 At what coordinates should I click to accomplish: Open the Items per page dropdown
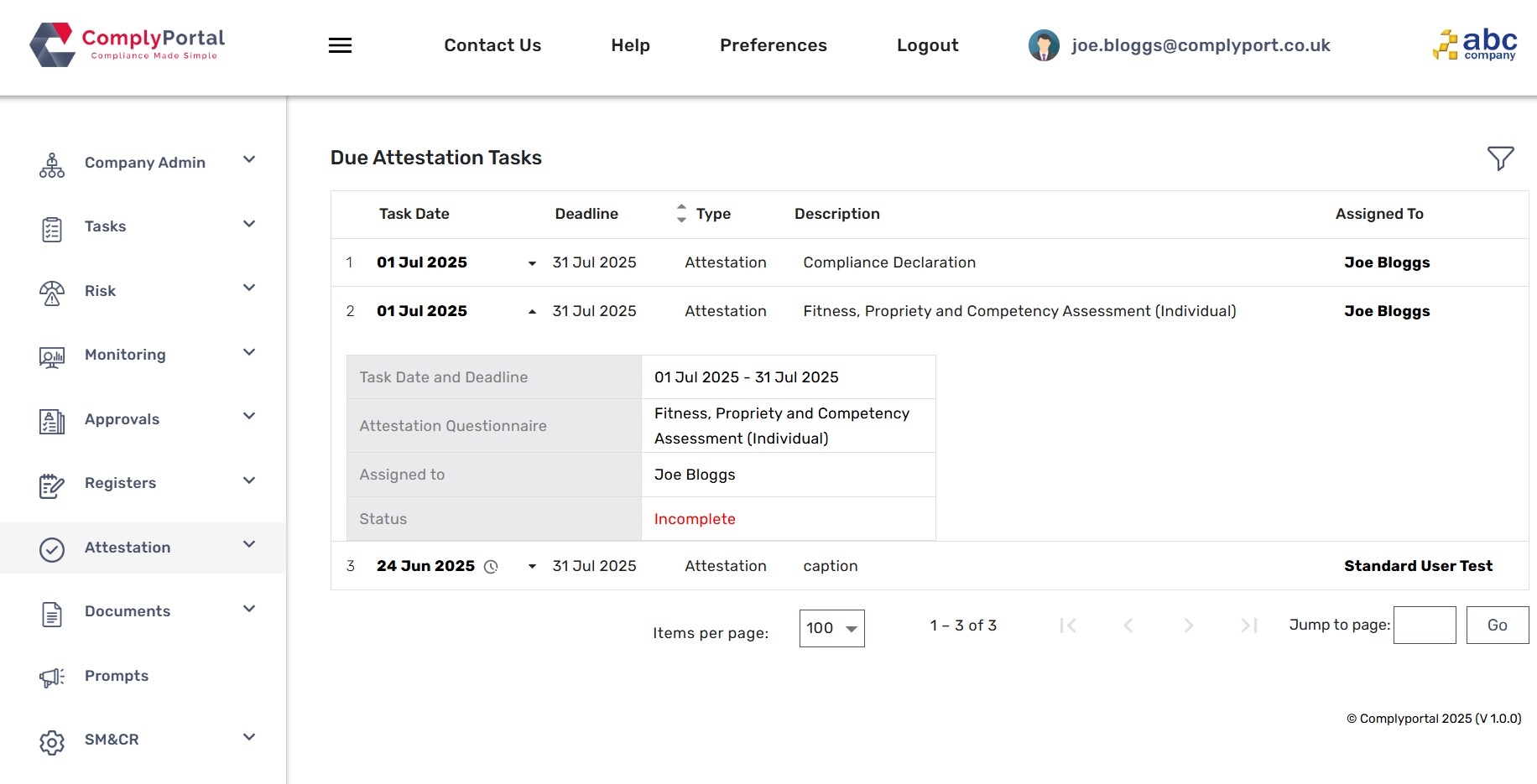point(831,628)
